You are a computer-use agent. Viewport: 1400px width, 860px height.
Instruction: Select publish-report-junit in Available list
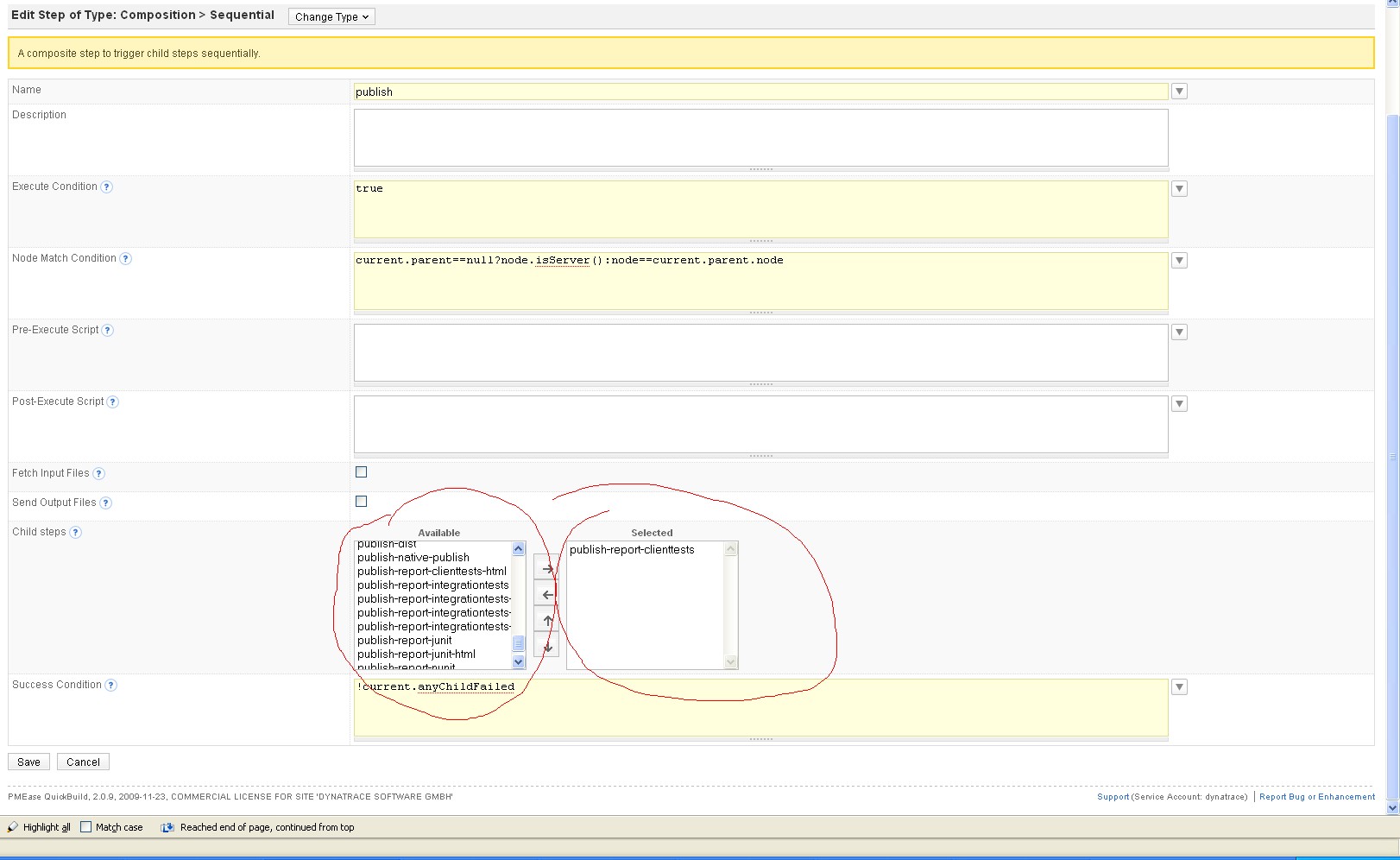(405, 641)
